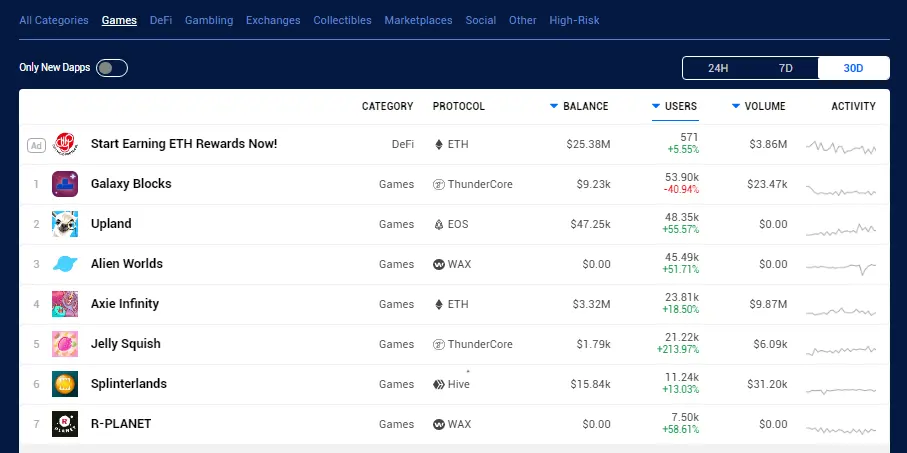The width and height of the screenshot is (907, 453).
Task: Click the ETH protocol icon in ad row
Action: click(439, 145)
